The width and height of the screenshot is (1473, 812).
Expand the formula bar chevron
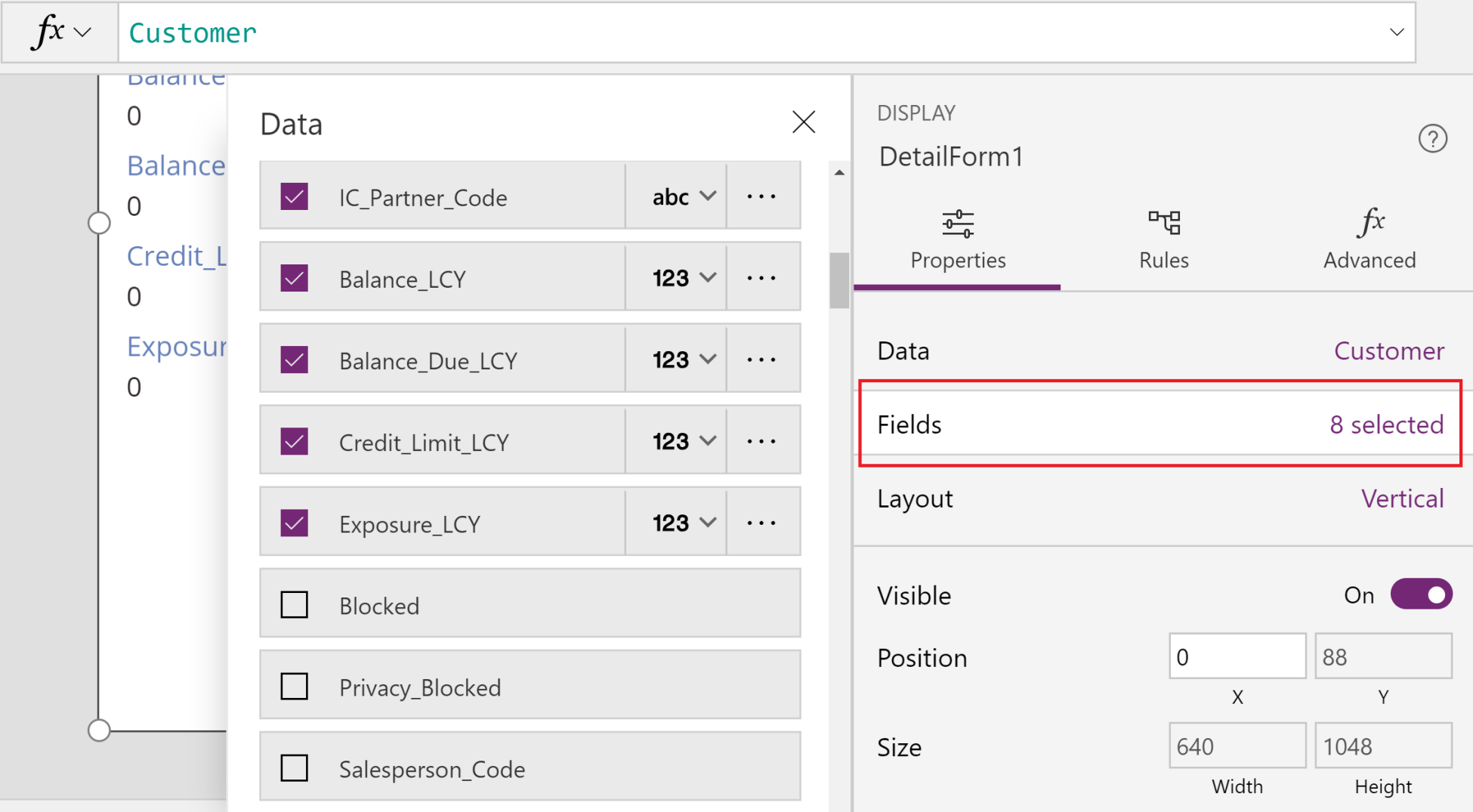coord(1397,32)
